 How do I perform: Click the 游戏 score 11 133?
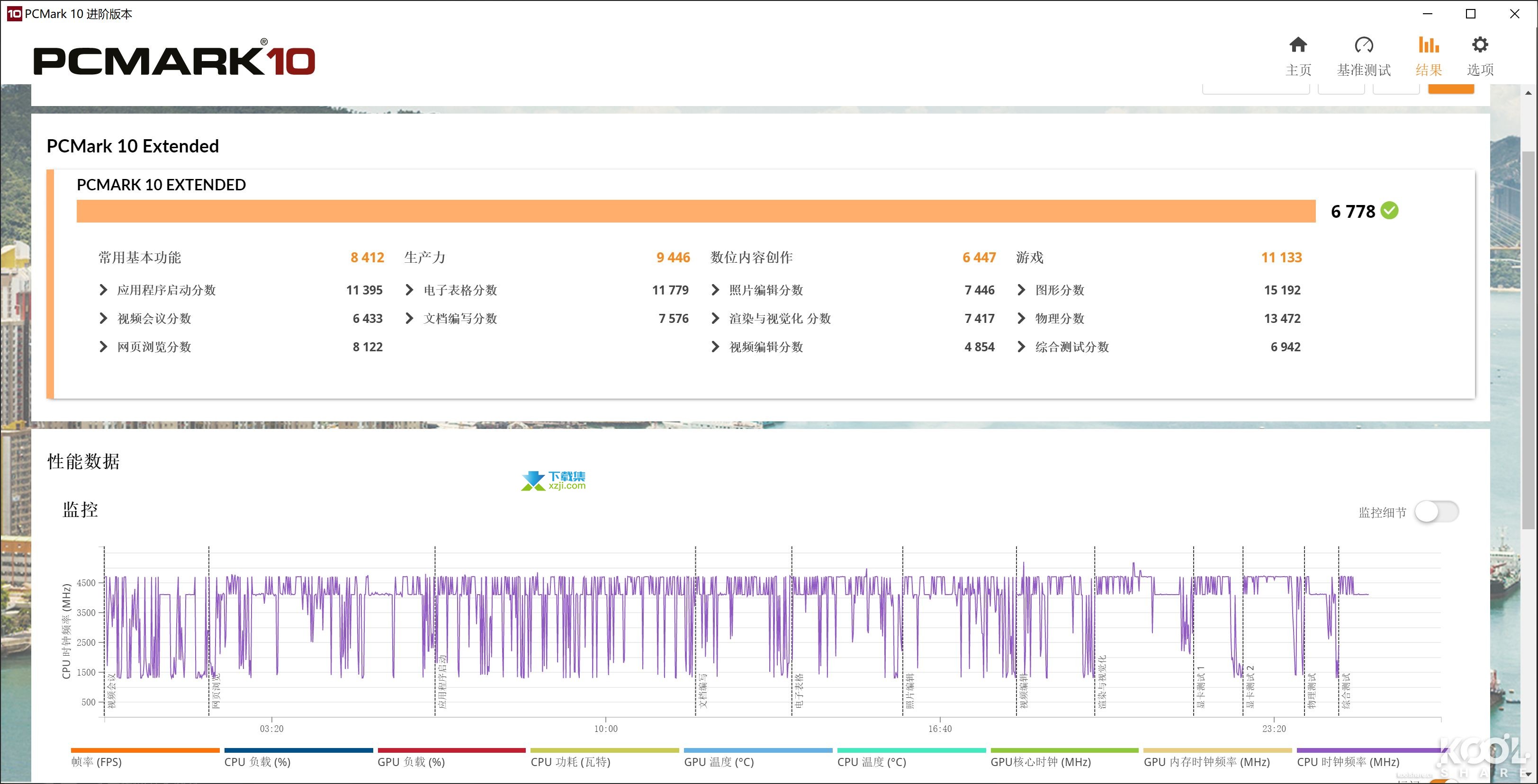1281,257
